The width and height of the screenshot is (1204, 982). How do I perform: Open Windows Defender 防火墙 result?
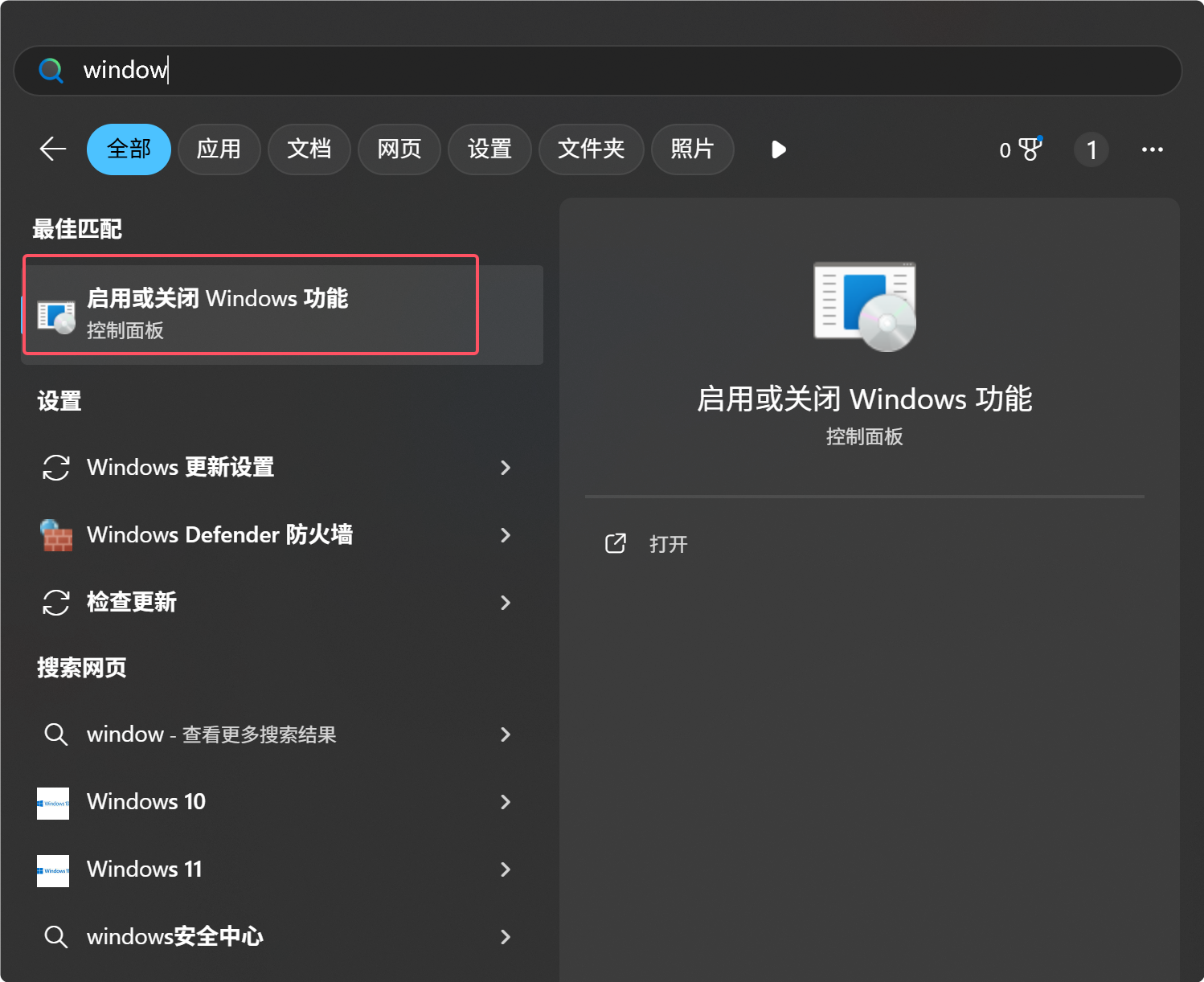pyautogui.click(x=282, y=535)
